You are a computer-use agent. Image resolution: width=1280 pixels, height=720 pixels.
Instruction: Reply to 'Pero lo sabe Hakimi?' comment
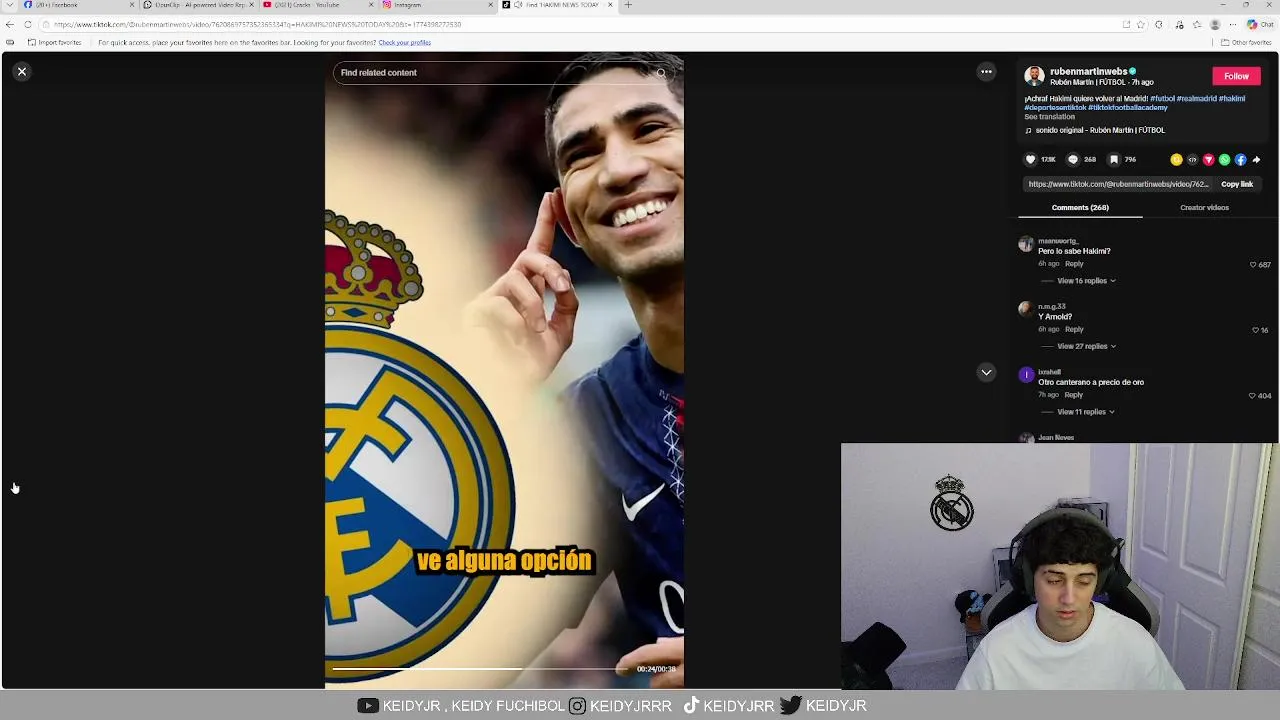click(1074, 264)
